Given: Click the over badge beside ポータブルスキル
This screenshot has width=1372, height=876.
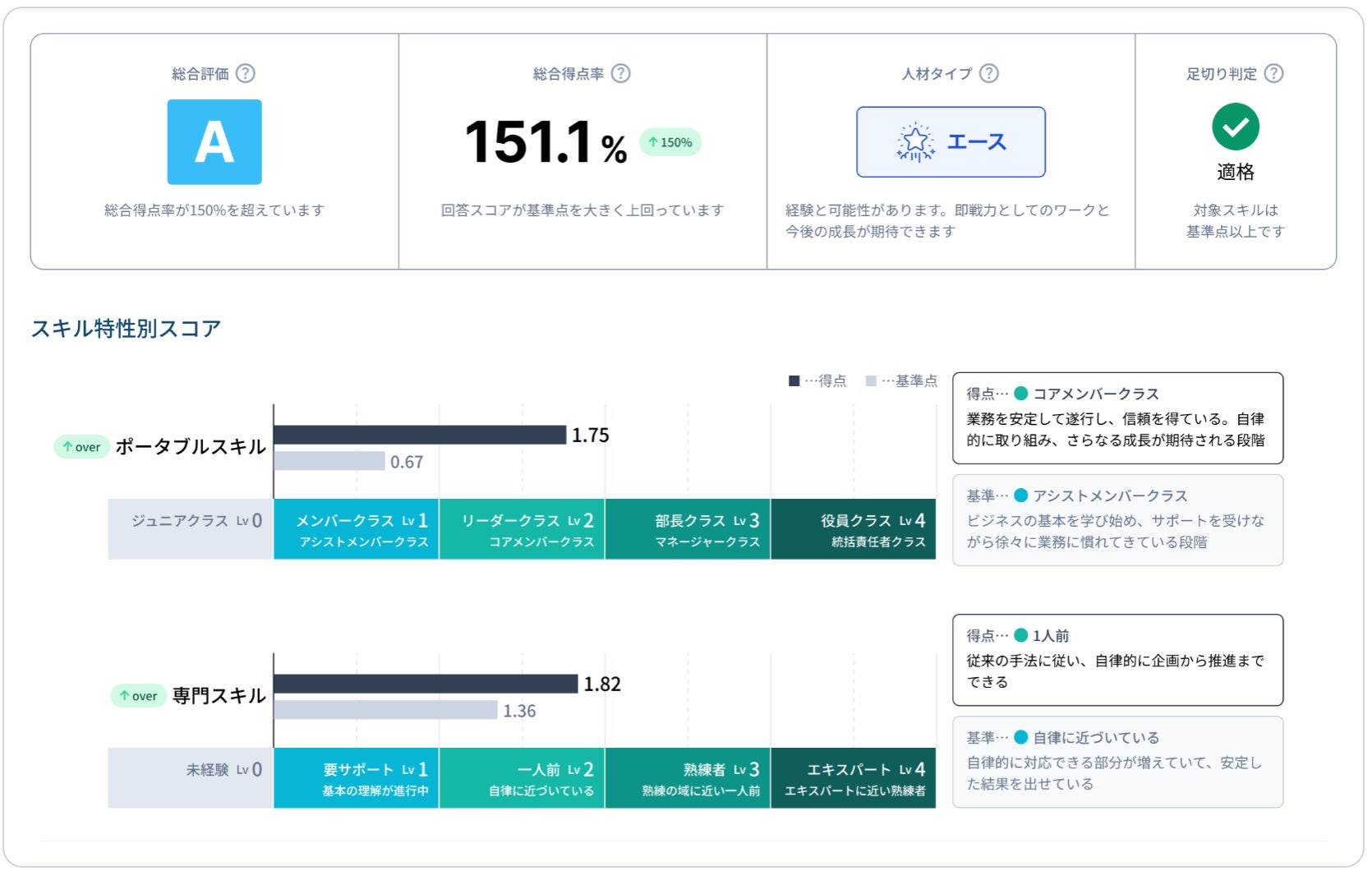Looking at the screenshot, I should click(x=81, y=447).
